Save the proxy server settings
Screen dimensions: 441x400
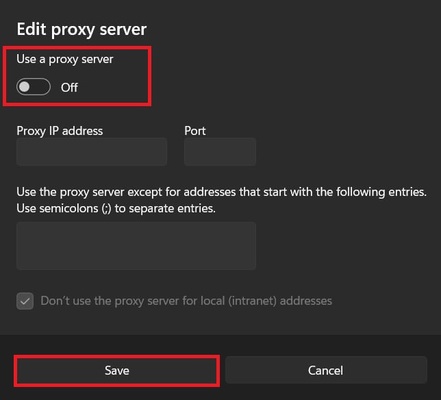pos(117,371)
